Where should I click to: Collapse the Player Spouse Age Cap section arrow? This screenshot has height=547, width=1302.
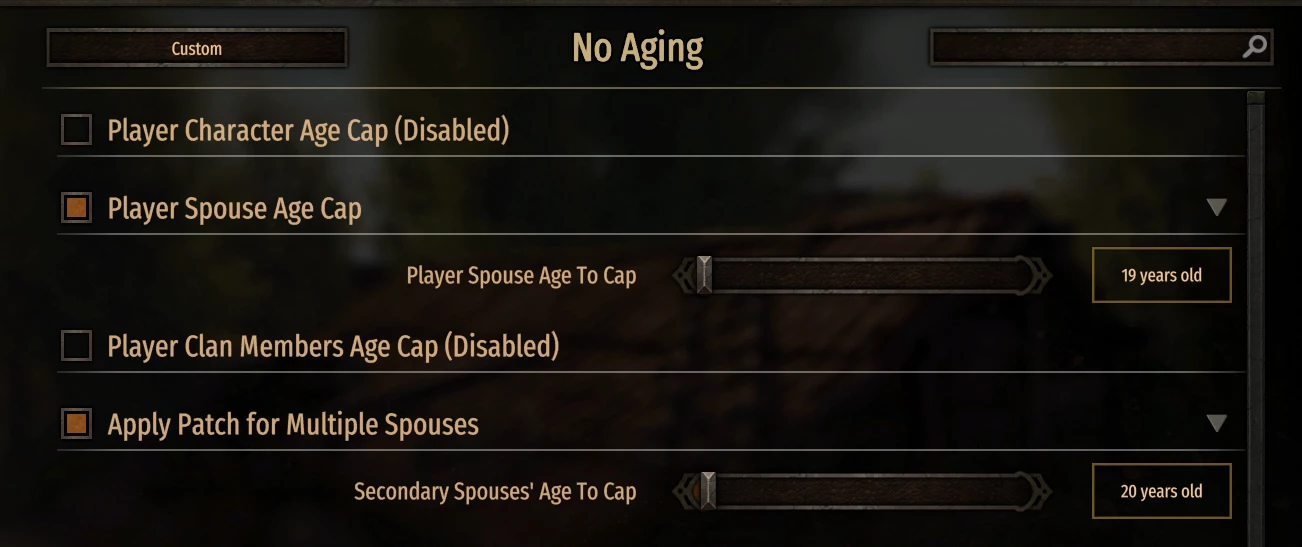tap(1216, 208)
